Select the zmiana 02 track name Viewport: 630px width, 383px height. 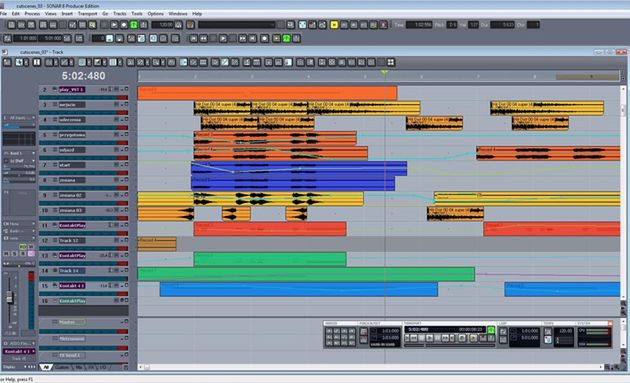click(x=72, y=195)
